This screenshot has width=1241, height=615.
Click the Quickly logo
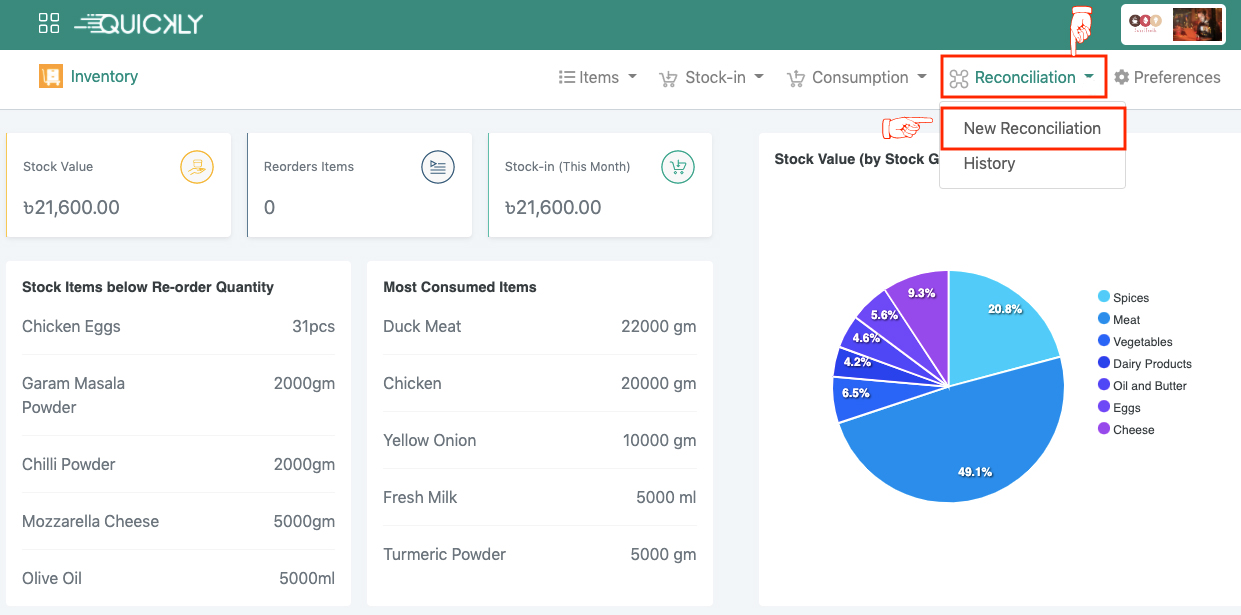click(138, 24)
